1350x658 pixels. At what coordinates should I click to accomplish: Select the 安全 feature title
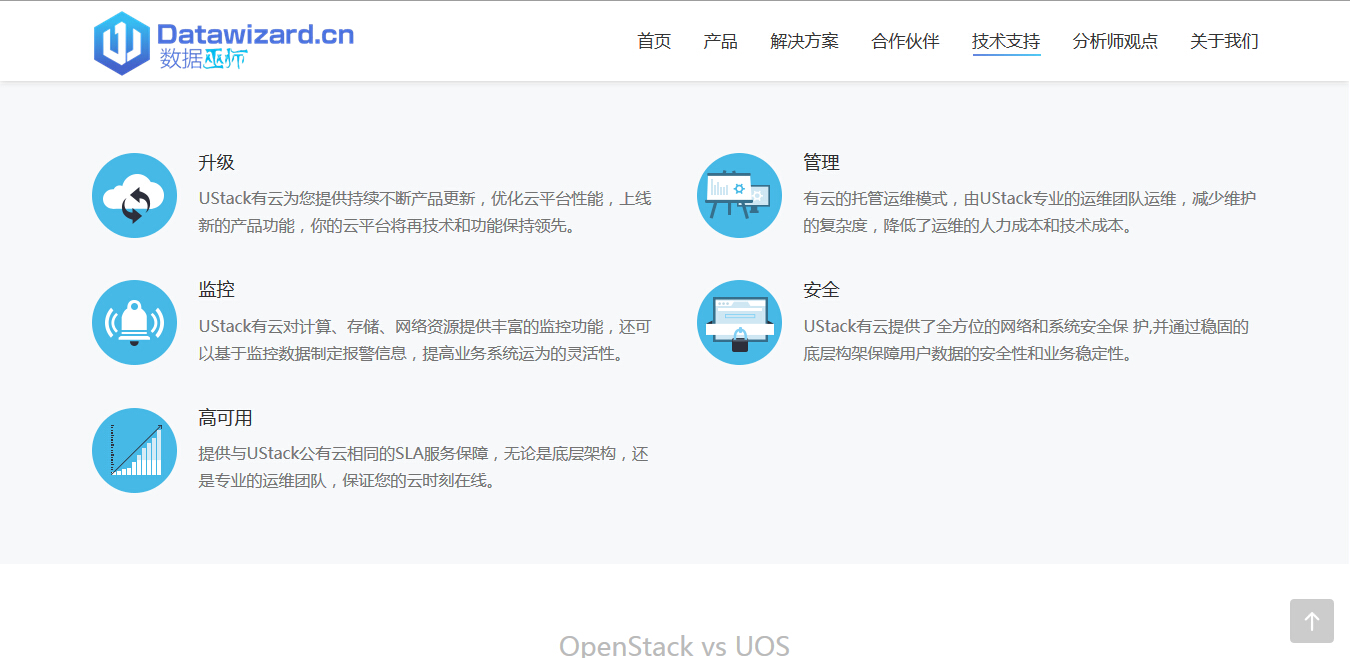coord(821,290)
